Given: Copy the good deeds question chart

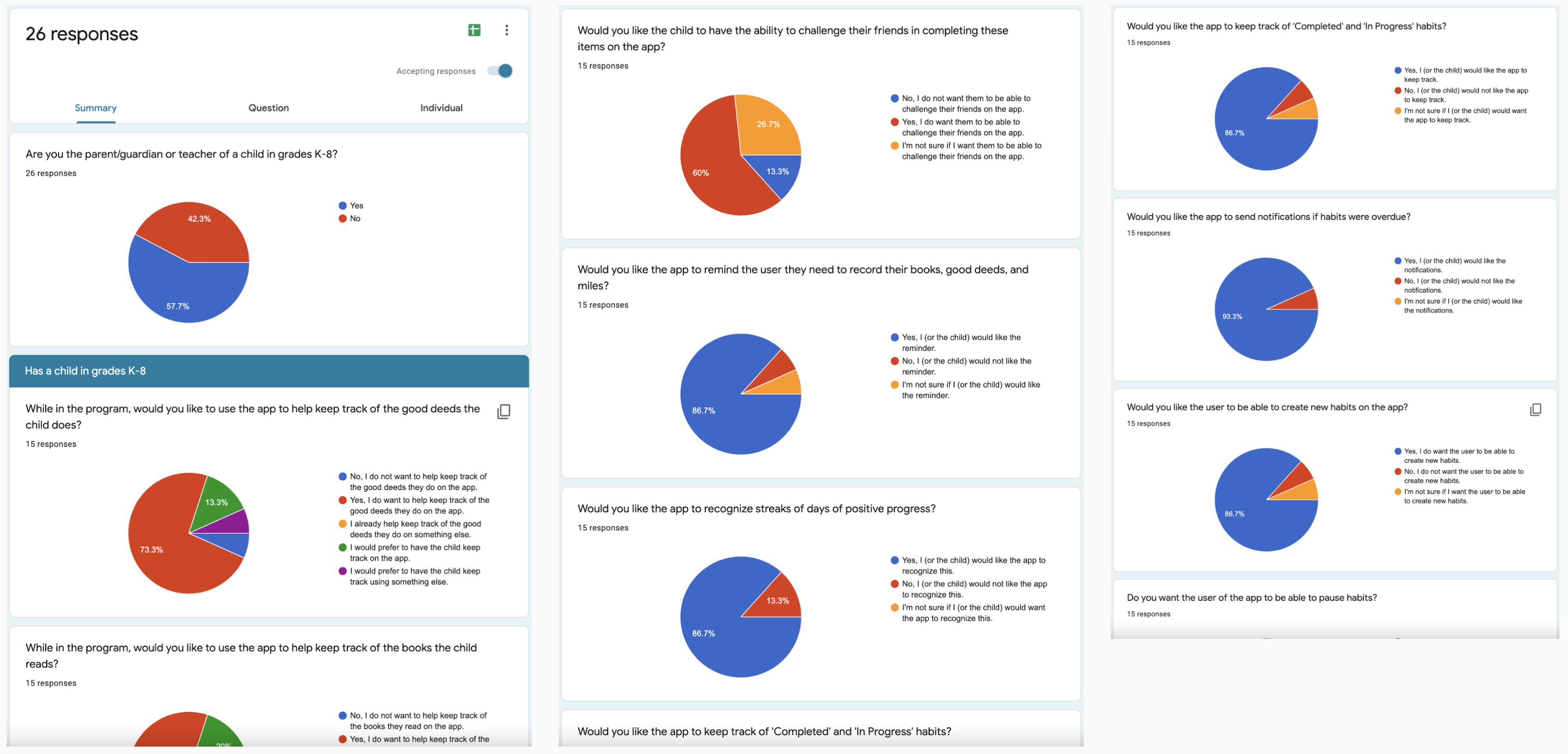Looking at the screenshot, I should coord(504,411).
